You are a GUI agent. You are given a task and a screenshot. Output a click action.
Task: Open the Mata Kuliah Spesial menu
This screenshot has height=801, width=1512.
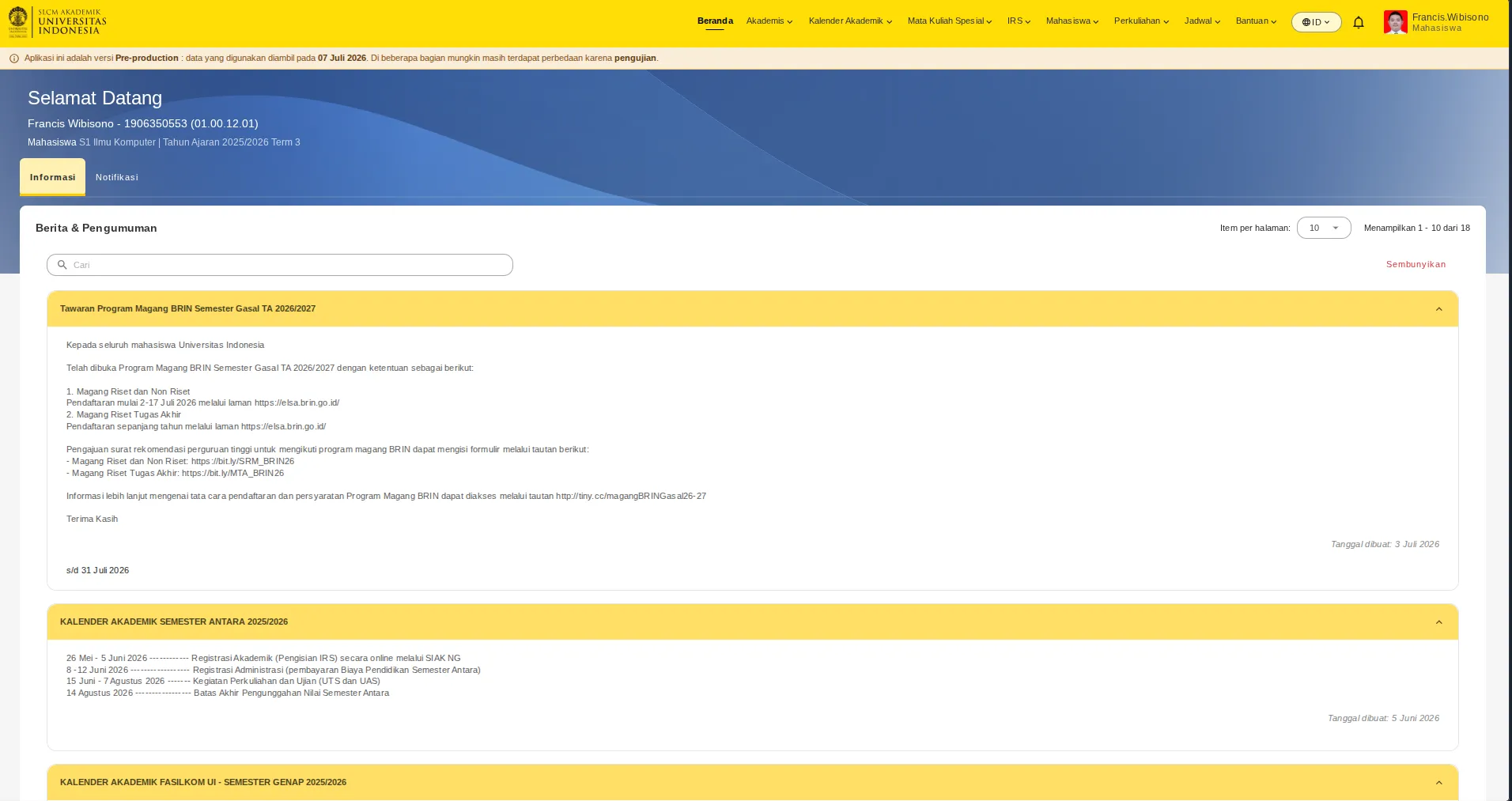[x=950, y=21]
